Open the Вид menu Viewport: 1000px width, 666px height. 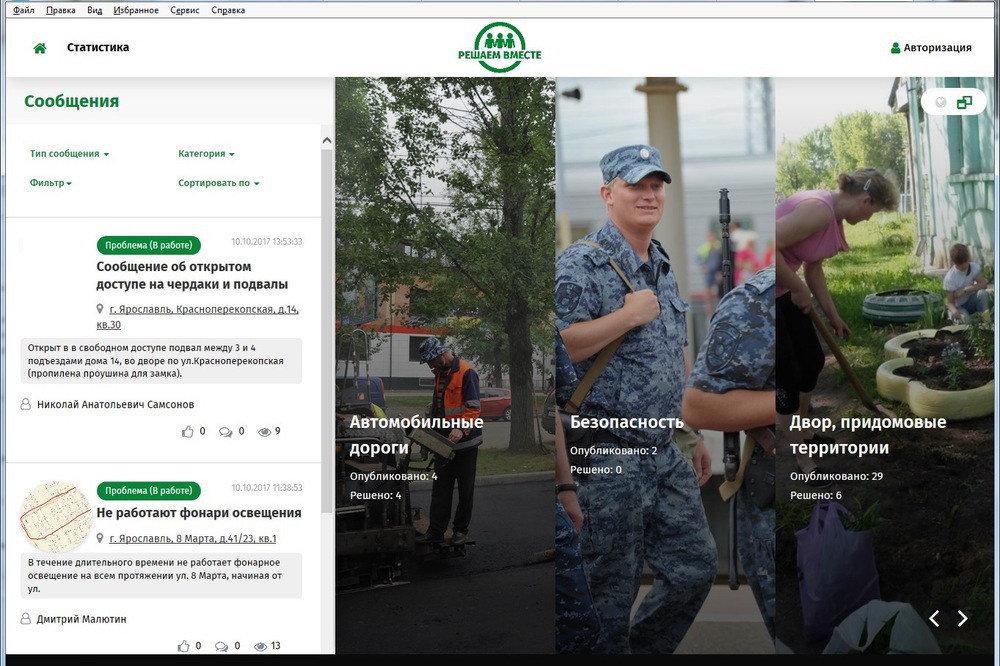94,10
